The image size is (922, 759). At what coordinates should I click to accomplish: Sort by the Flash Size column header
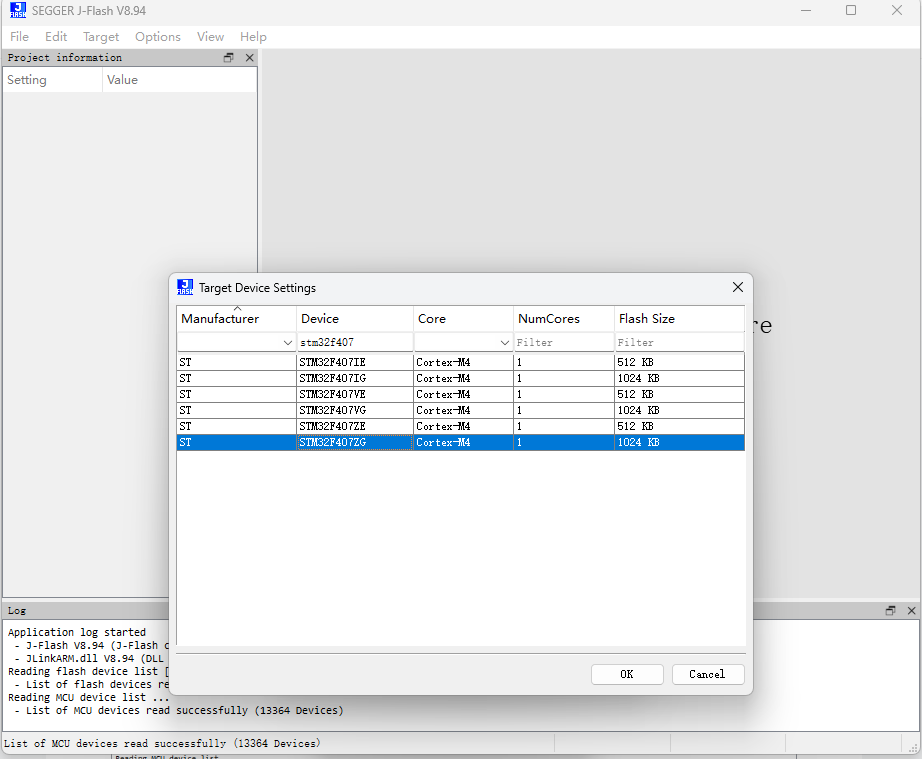click(679, 319)
